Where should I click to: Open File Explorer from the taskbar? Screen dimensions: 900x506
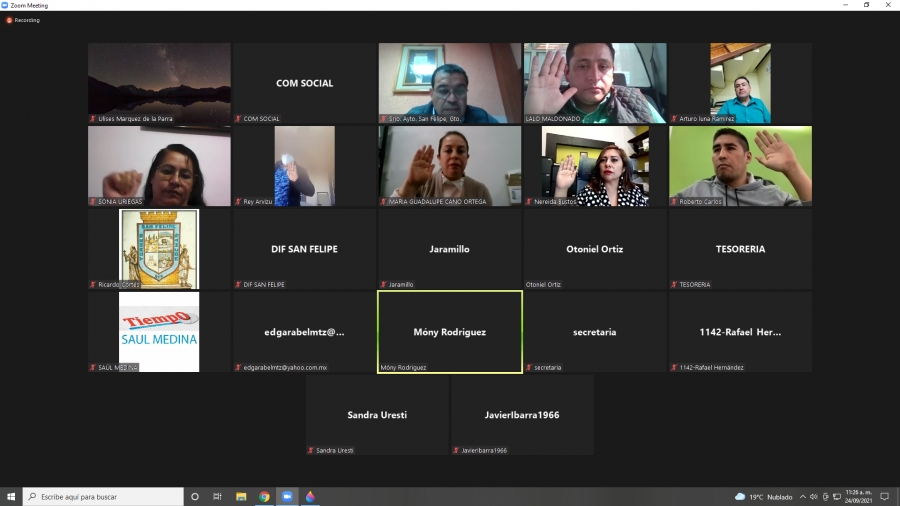(x=241, y=496)
